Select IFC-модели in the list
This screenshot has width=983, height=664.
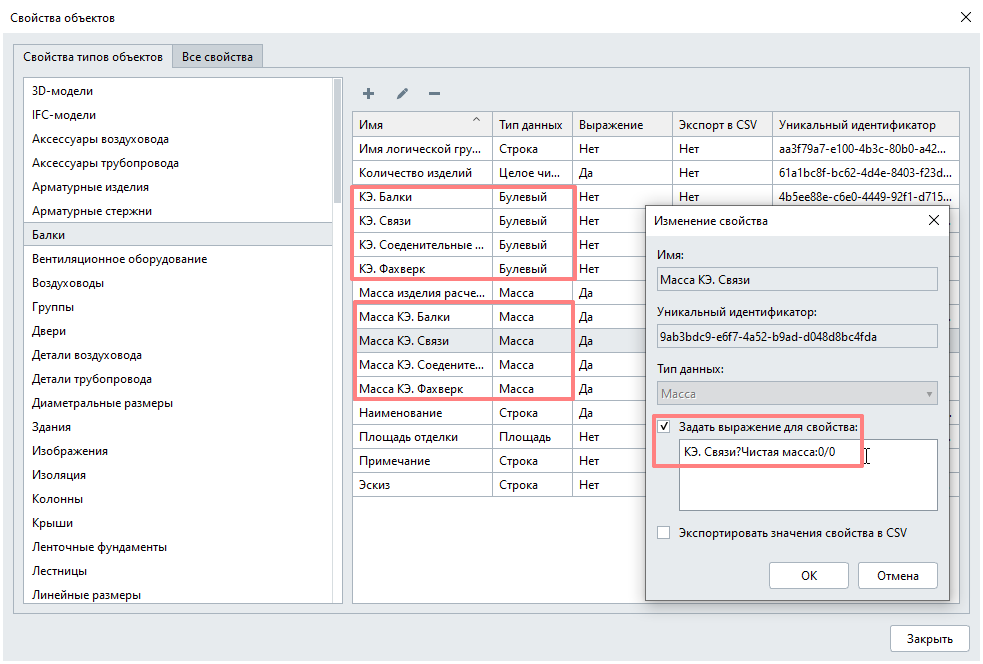coord(178,115)
